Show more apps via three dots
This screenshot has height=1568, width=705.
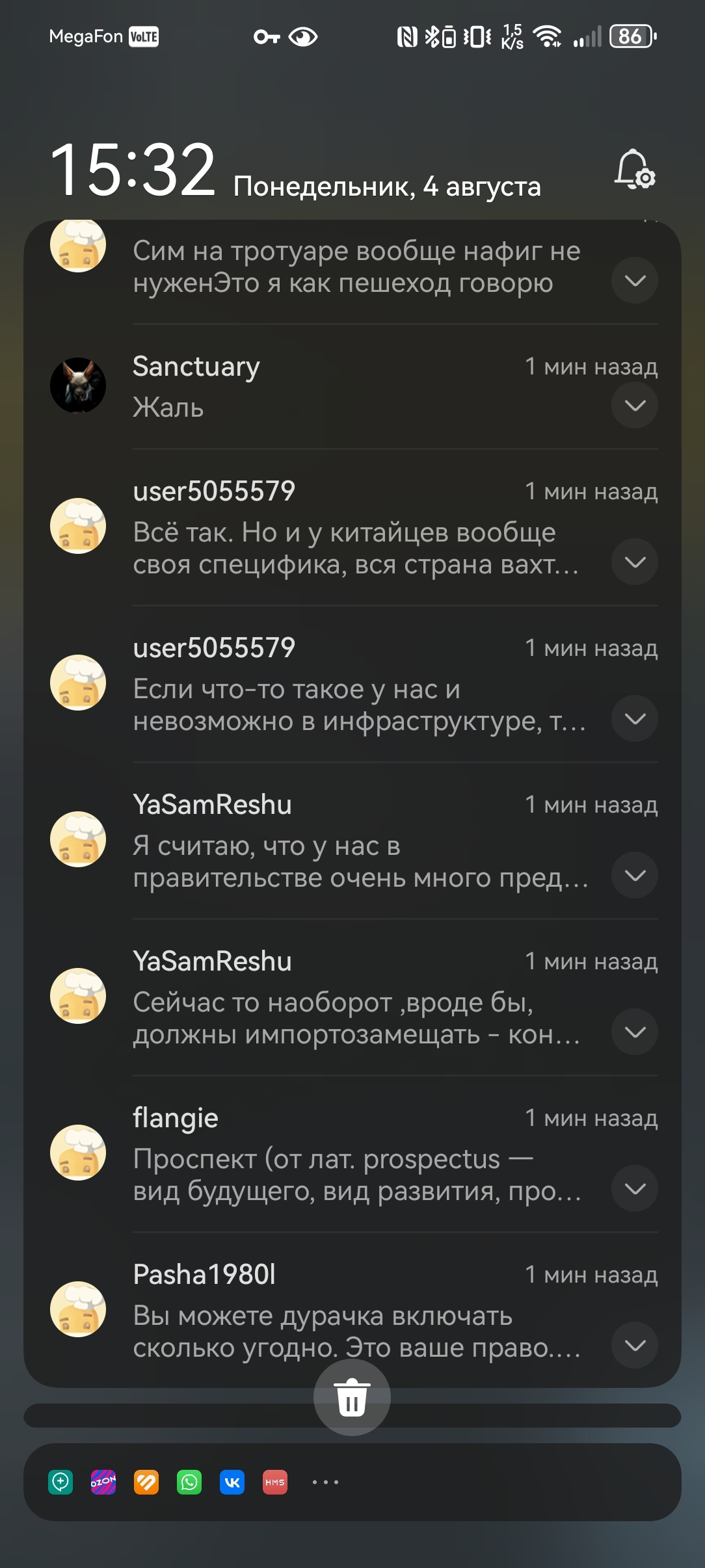pyautogui.click(x=325, y=1482)
